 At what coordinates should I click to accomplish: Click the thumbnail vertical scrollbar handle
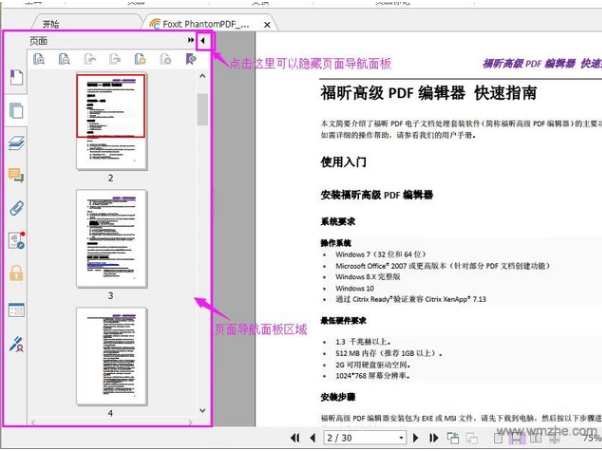202,109
